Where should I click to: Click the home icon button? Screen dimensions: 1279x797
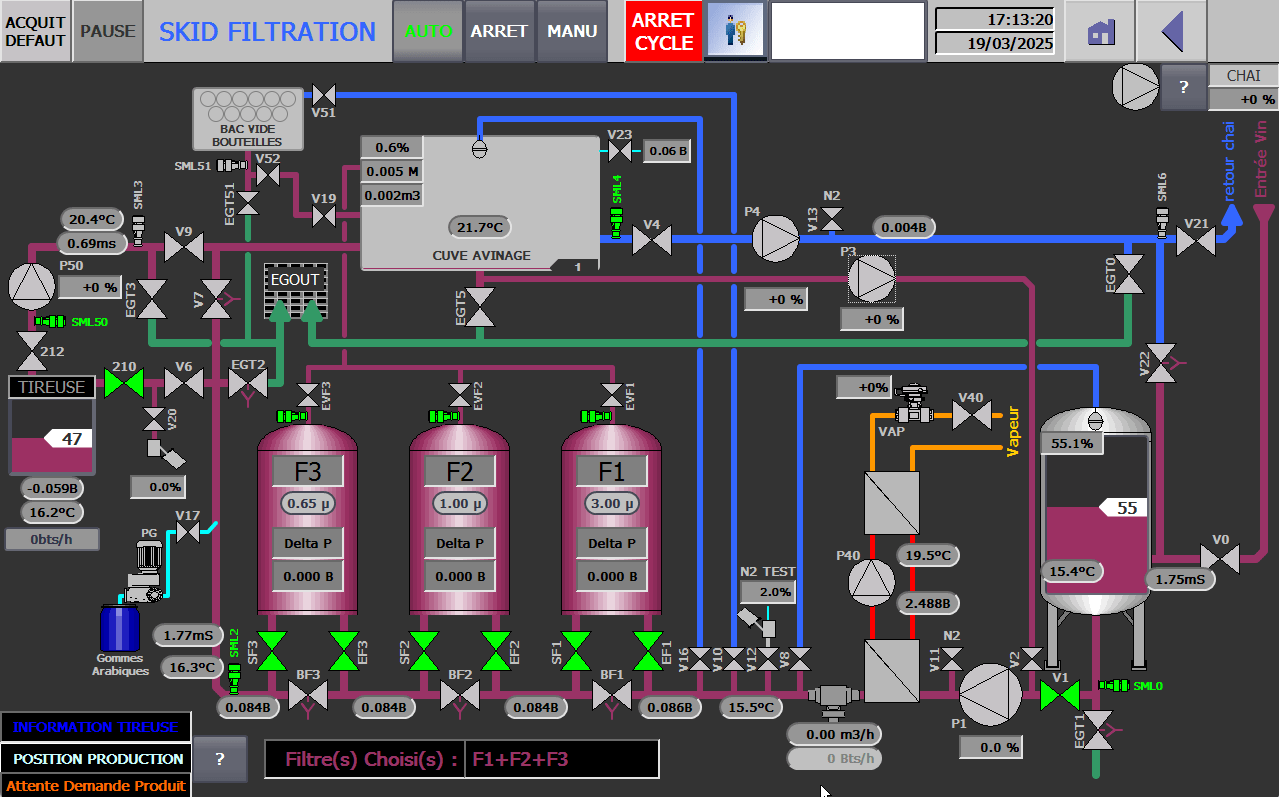pos(1100,32)
